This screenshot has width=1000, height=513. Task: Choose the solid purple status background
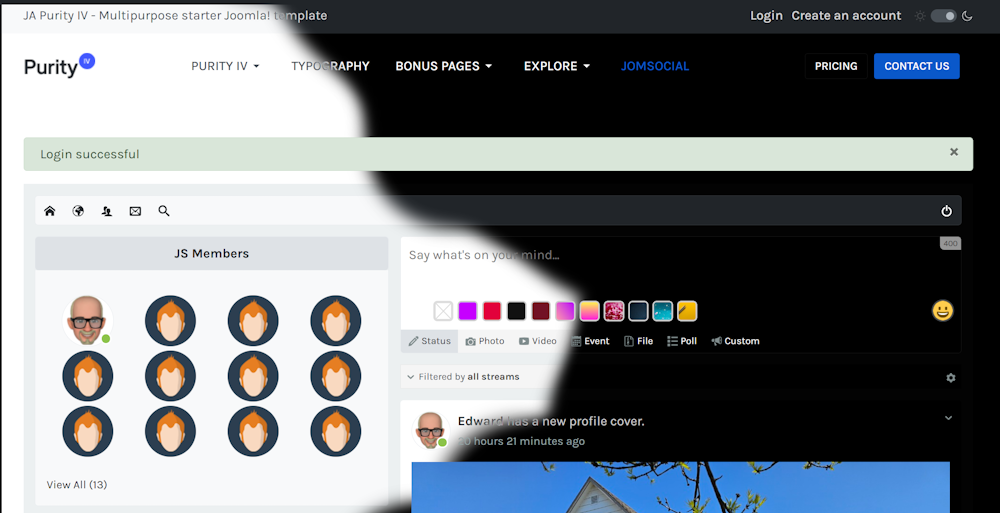[x=467, y=311]
